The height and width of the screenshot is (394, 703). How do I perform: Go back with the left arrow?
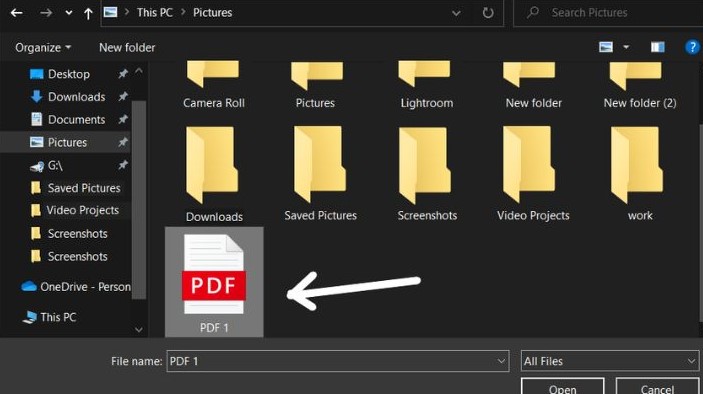point(17,13)
